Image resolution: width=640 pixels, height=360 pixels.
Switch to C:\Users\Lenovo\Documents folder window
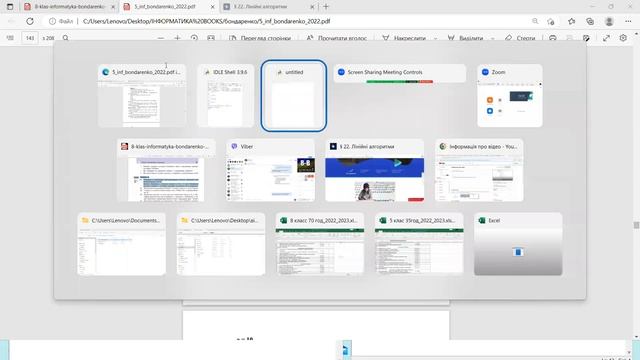point(122,244)
